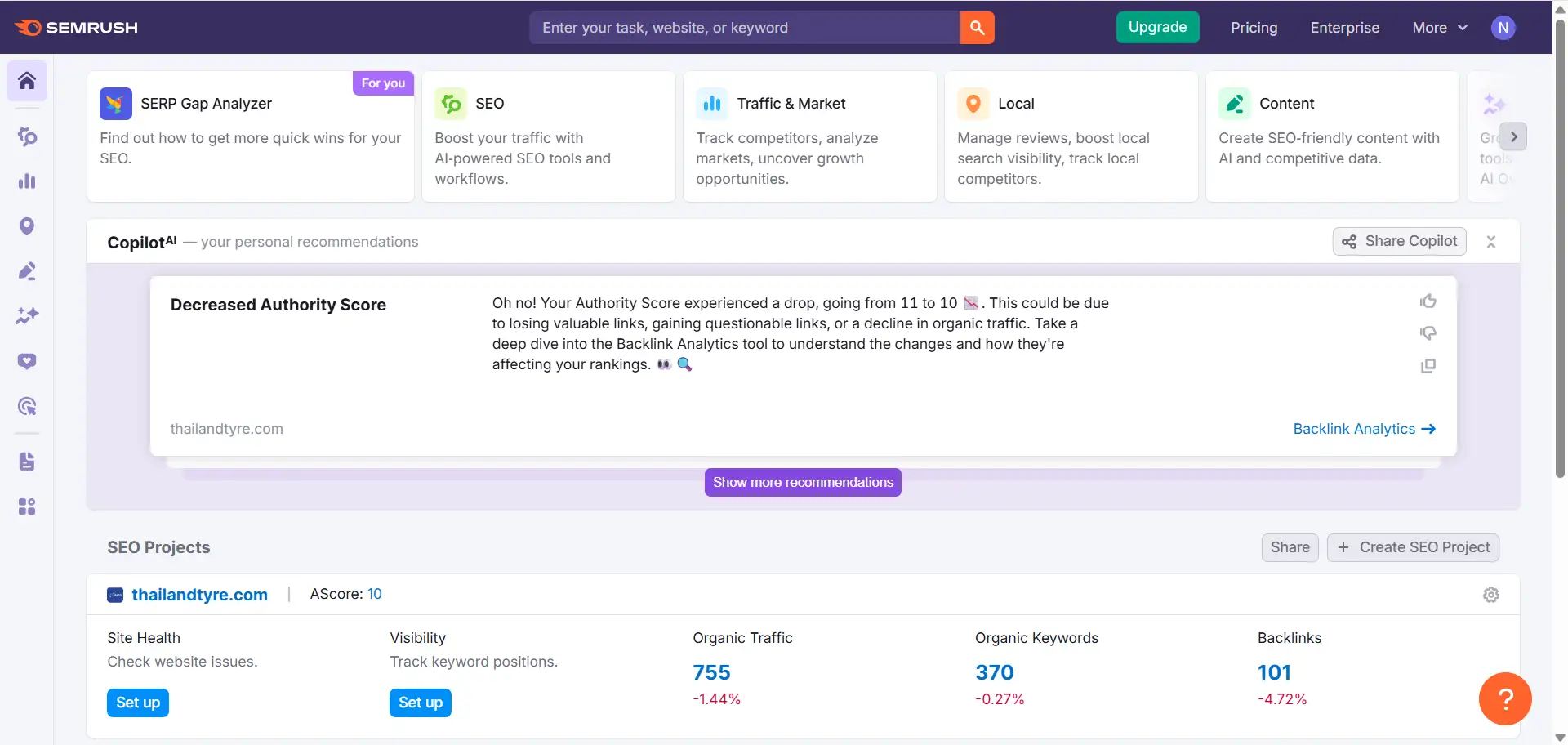This screenshot has width=1568, height=745.
Task: Click Decreased Authority Score heading
Action: click(278, 305)
